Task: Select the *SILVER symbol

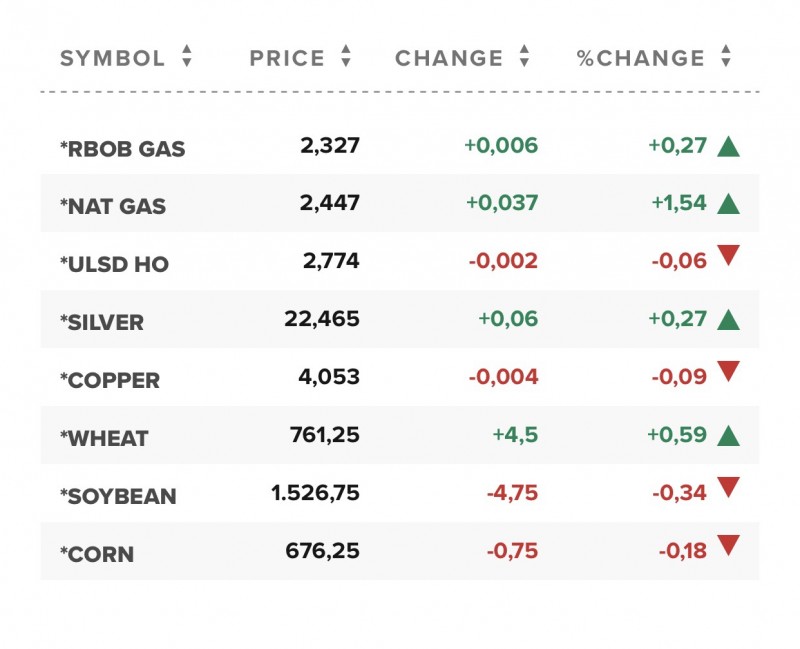Action: 102,323
